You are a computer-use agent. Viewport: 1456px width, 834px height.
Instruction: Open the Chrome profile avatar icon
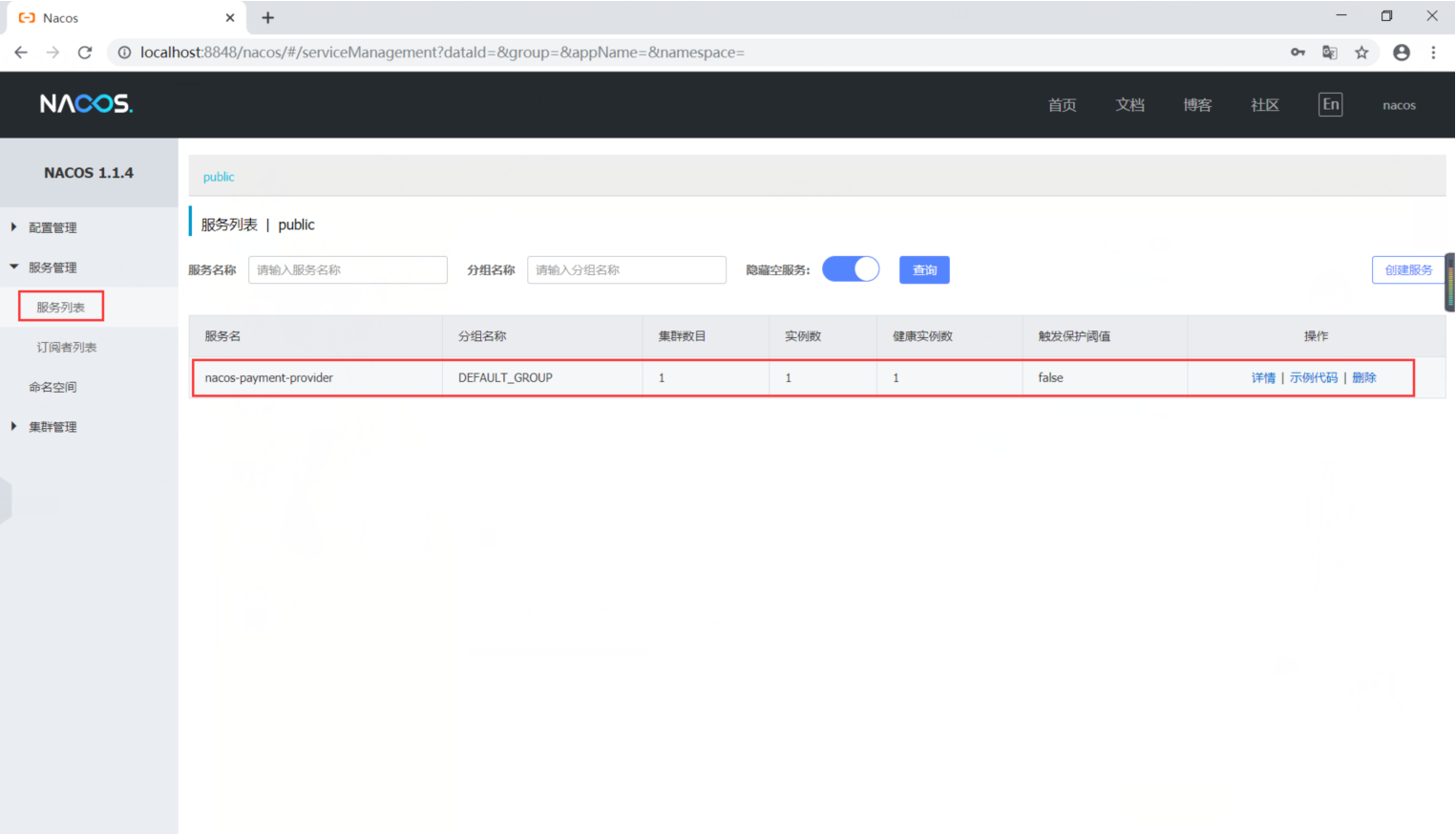click(x=1401, y=53)
